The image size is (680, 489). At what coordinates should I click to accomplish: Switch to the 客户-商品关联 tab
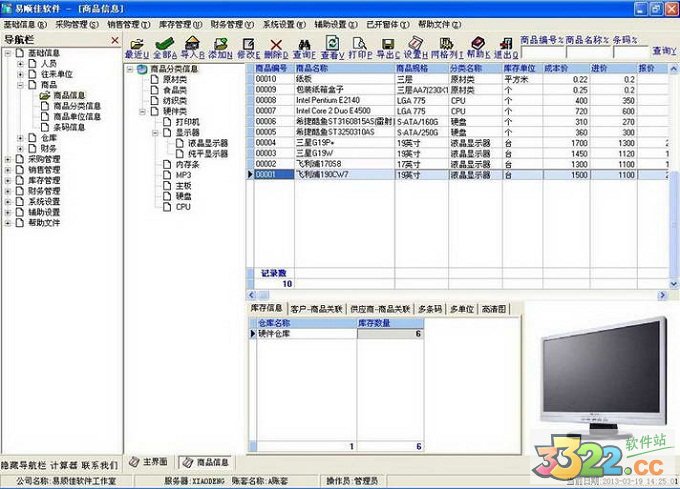pos(317,309)
